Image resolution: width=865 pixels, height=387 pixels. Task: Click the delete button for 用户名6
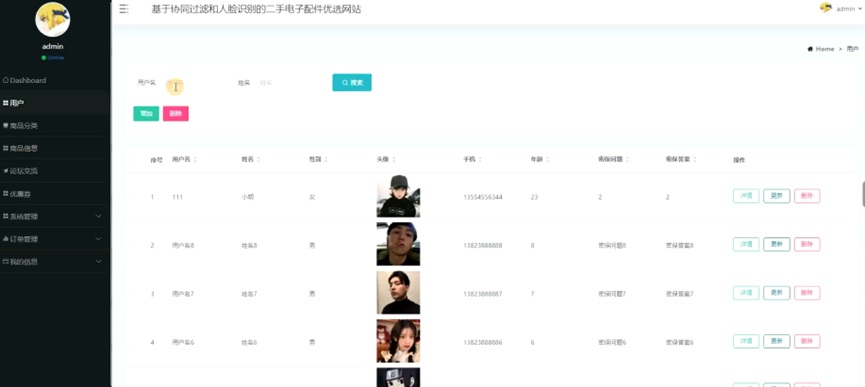[807, 342]
